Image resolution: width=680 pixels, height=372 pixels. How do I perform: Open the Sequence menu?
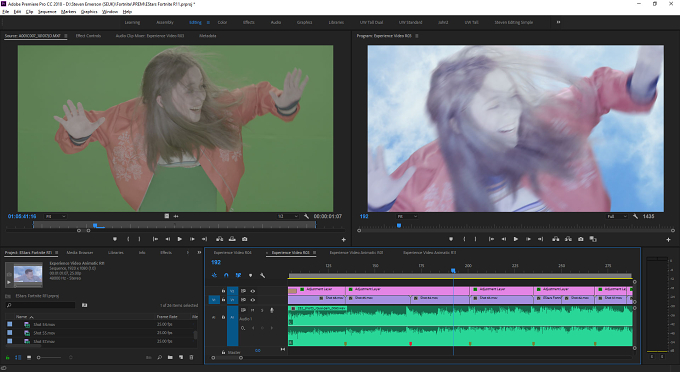click(x=47, y=12)
